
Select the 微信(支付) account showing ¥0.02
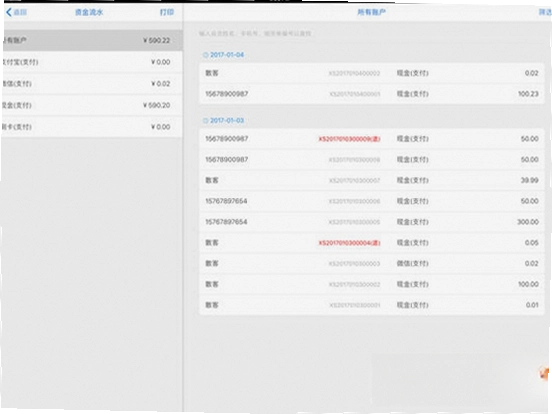(92, 84)
